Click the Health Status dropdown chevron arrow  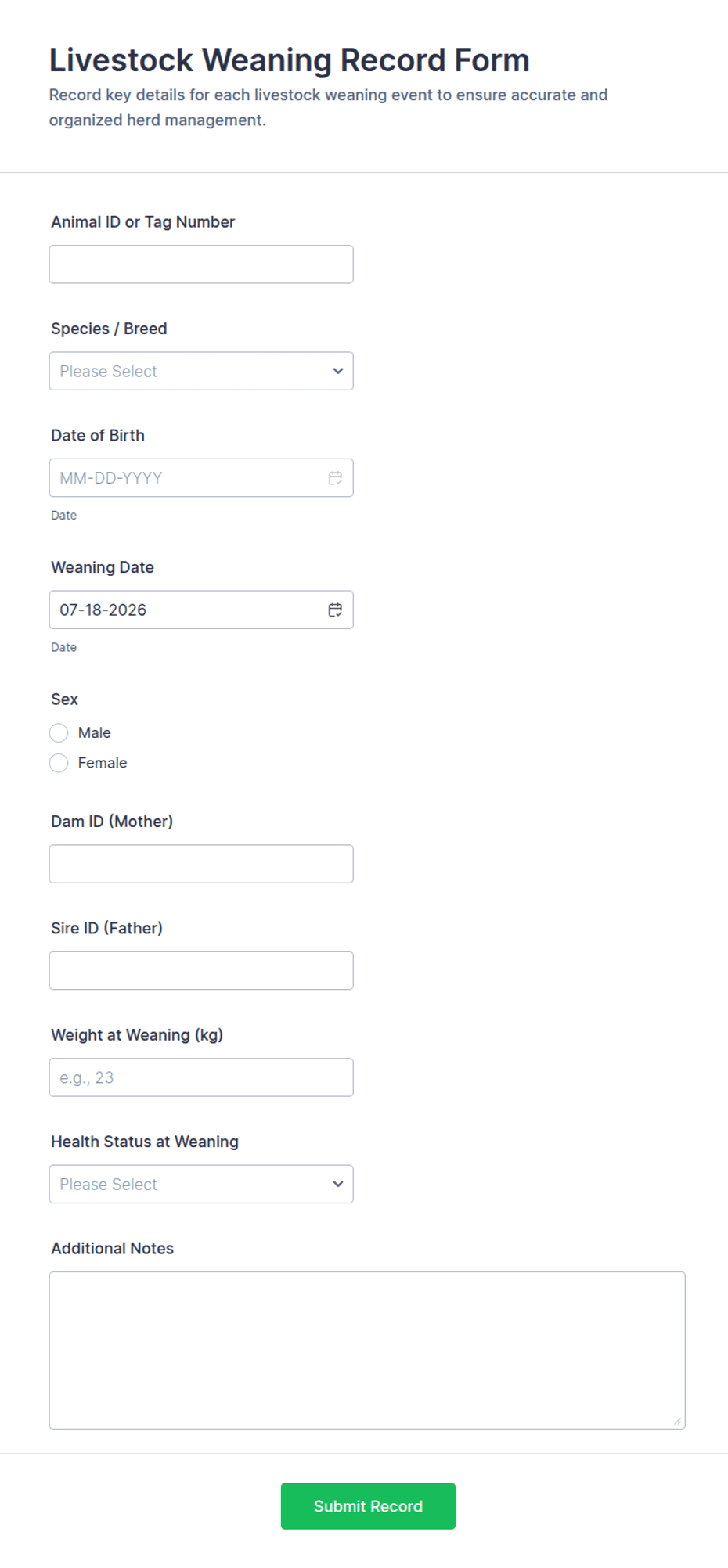pyautogui.click(x=338, y=1184)
